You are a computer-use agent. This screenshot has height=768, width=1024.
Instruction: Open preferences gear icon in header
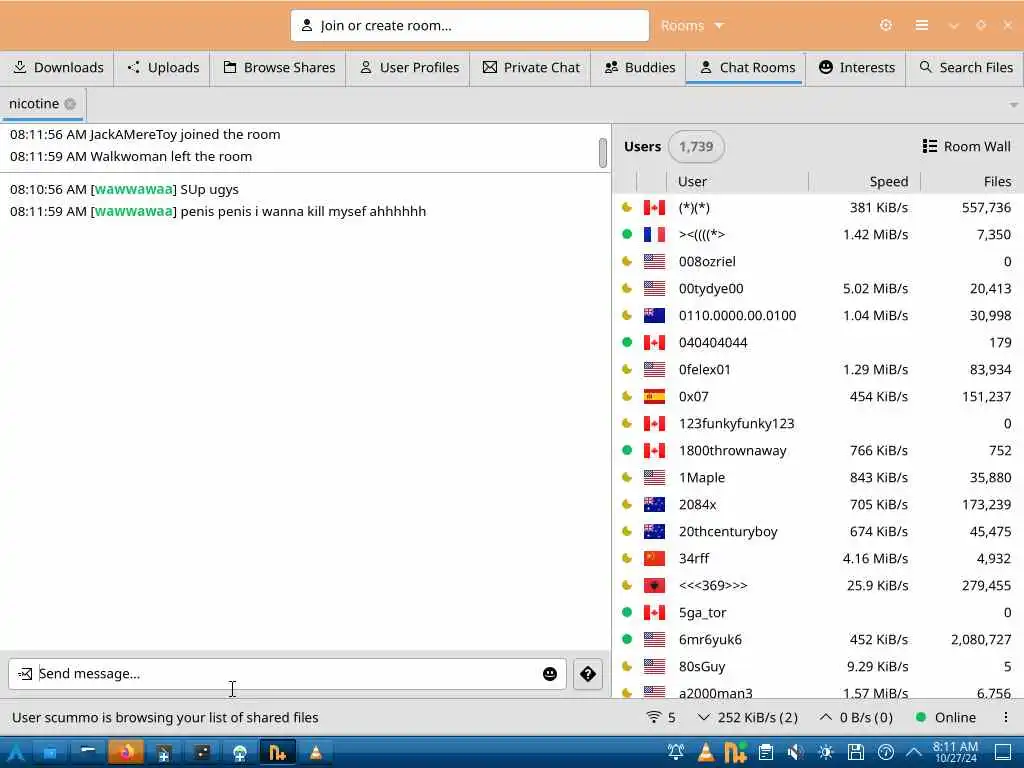pos(886,25)
